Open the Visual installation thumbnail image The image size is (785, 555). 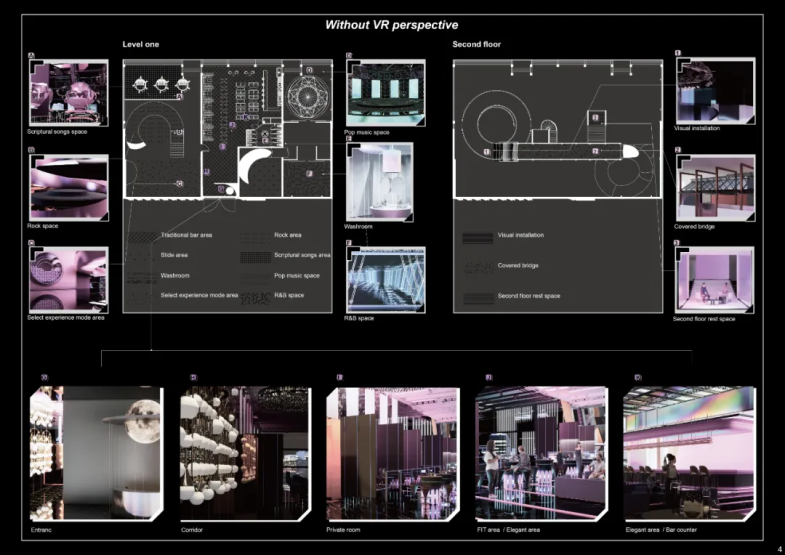click(x=714, y=92)
